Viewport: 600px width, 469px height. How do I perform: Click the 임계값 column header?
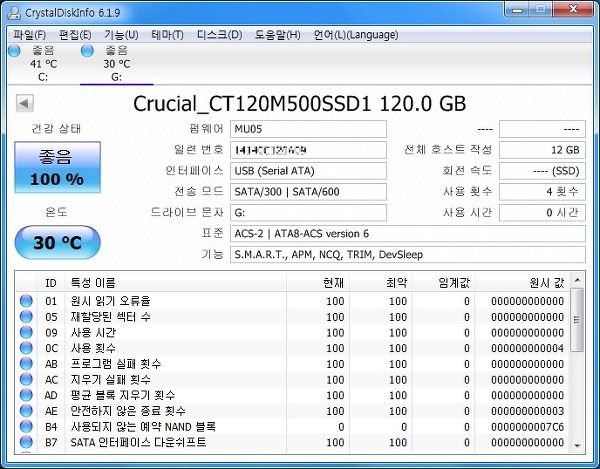pos(443,283)
